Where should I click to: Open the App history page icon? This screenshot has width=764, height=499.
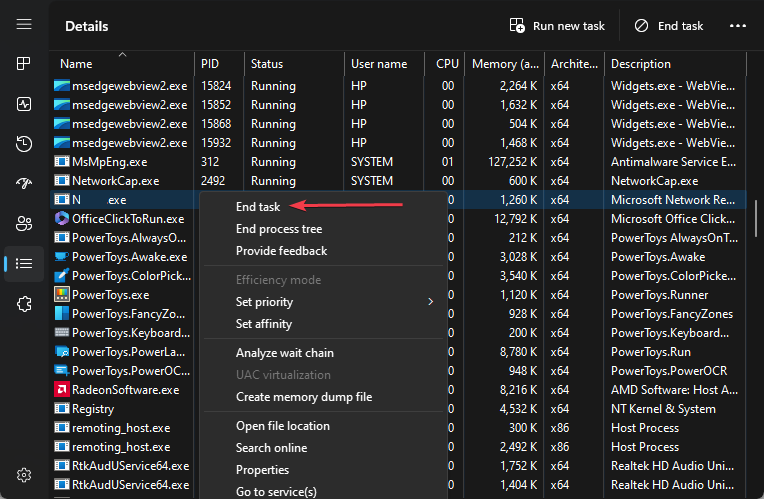pyautogui.click(x=24, y=144)
